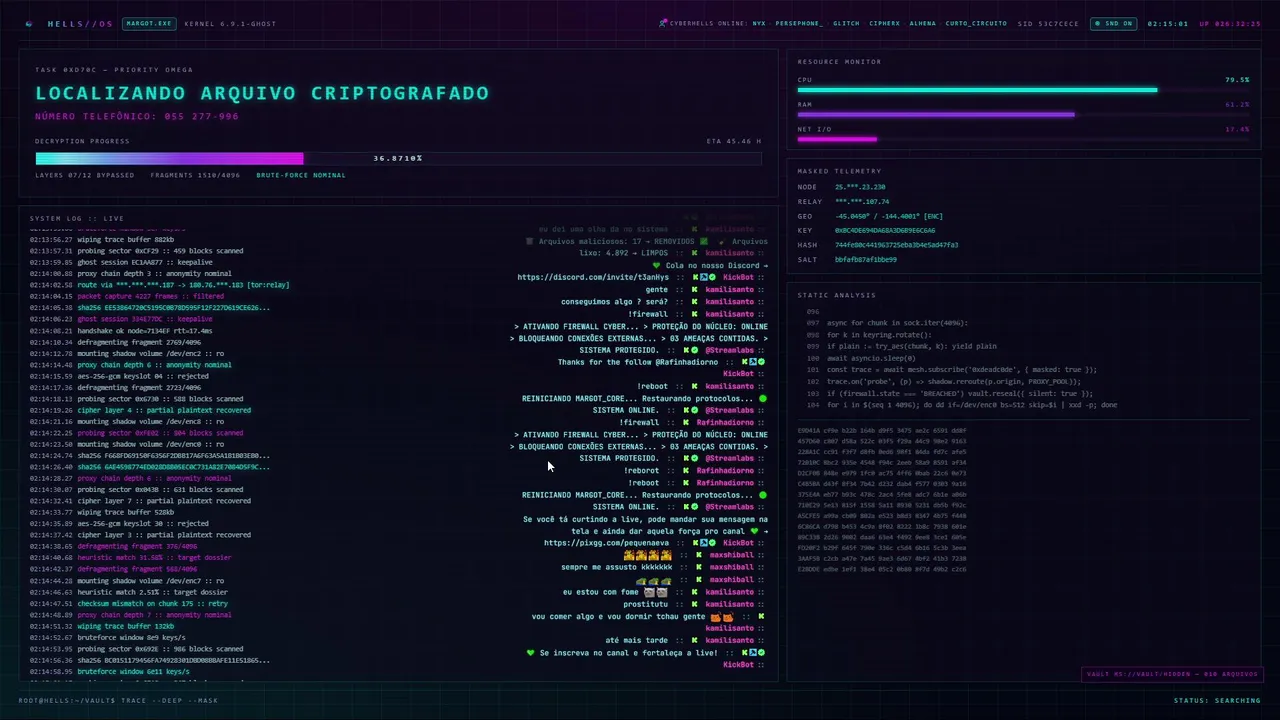The width and height of the screenshot is (1280, 720).
Task: Click the Kick badge beside 'prostitutu'
Action: click(694, 604)
